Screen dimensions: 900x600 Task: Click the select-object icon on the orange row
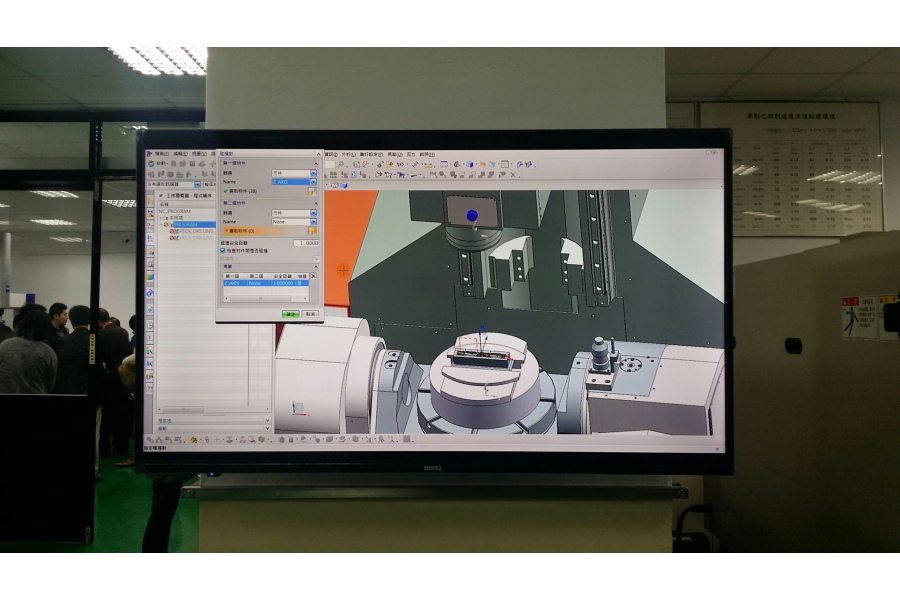[312, 231]
